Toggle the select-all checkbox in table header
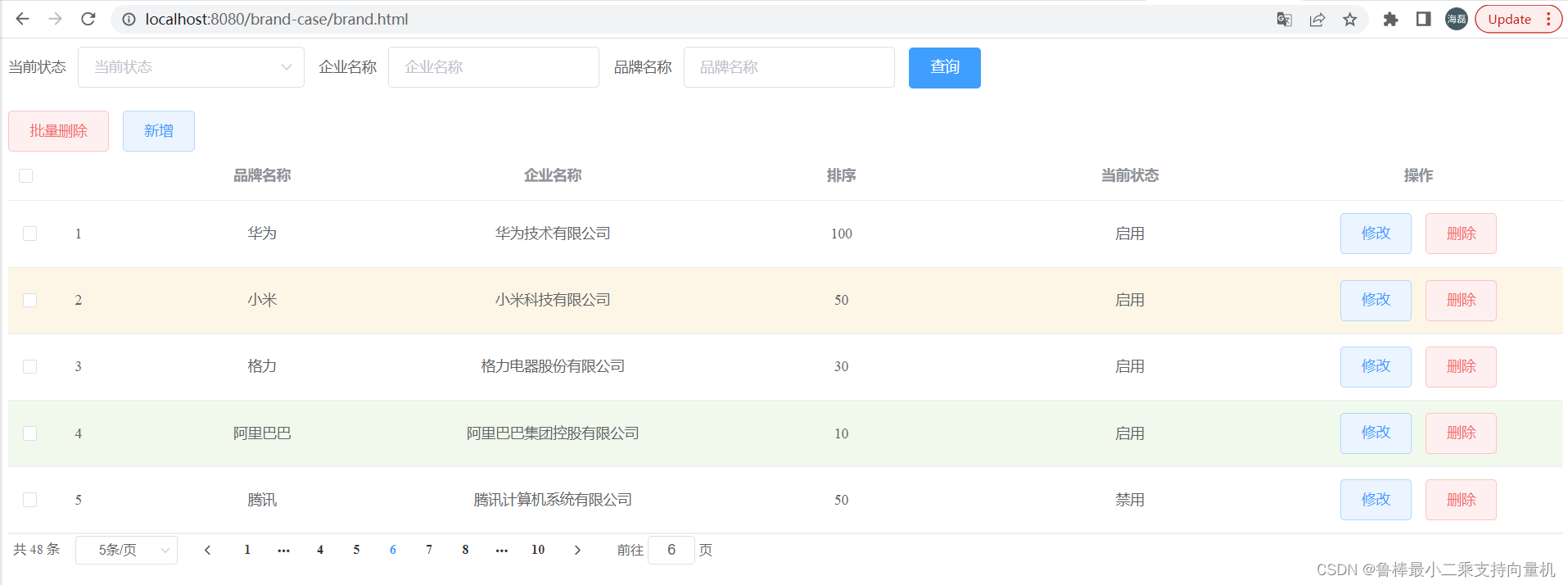Image resolution: width=1568 pixels, height=585 pixels. (x=25, y=175)
